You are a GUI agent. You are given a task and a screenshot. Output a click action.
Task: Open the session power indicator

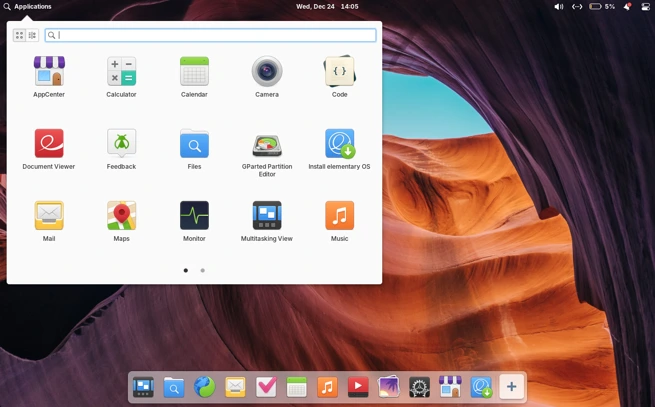(645, 6)
